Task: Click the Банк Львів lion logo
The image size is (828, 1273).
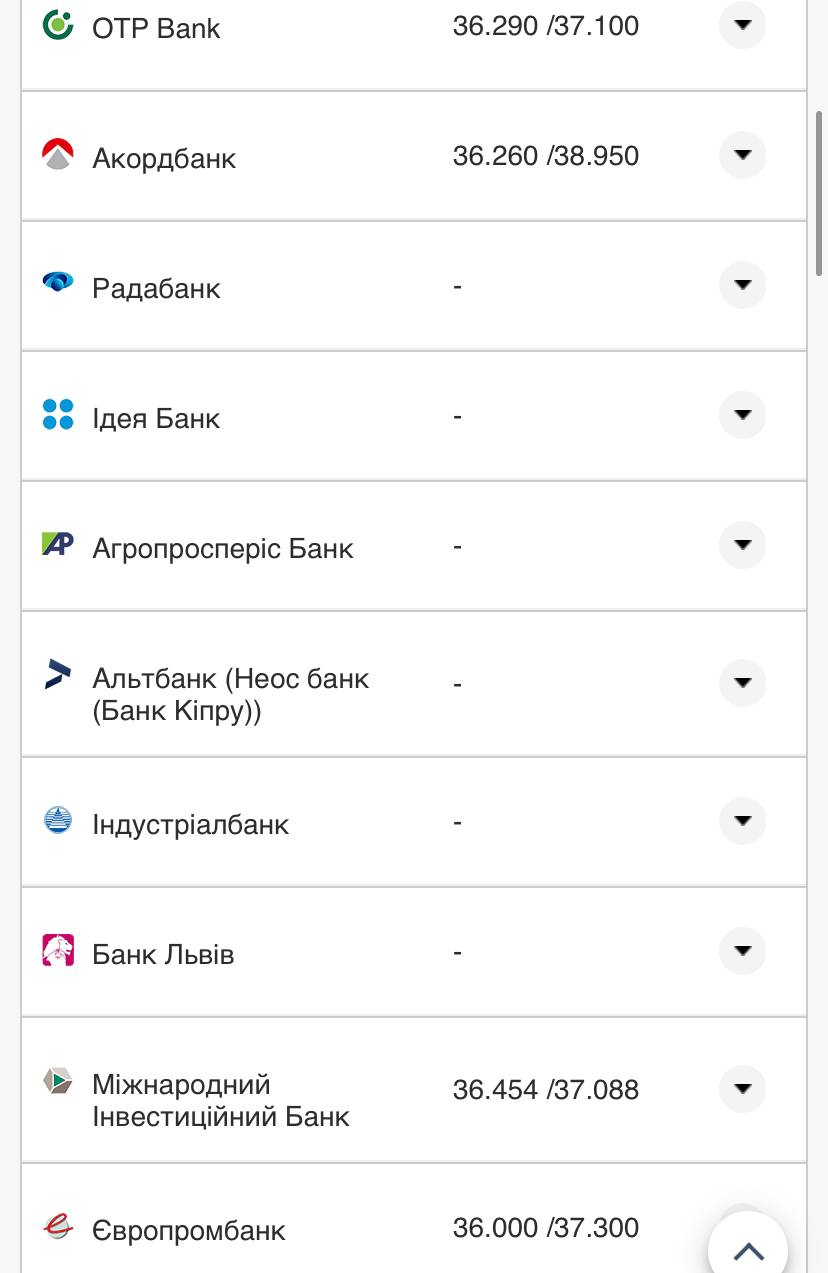Action: [58, 950]
